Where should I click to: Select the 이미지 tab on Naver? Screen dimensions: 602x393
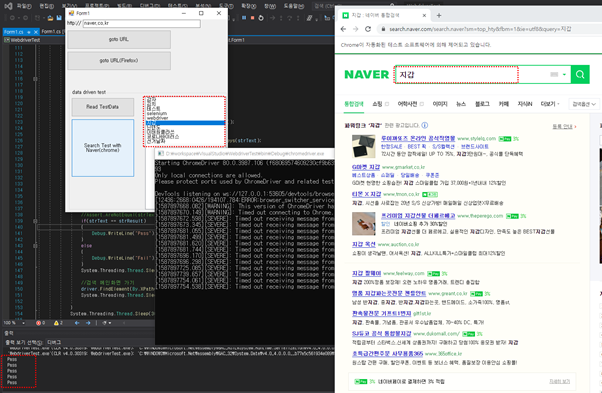click(440, 104)
